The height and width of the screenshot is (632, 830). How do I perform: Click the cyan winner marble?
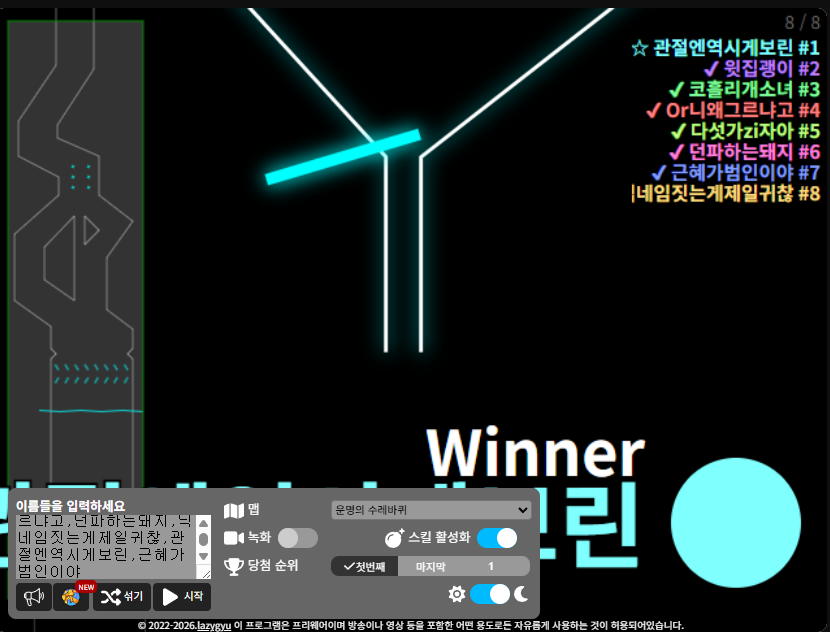pos(736,523)
